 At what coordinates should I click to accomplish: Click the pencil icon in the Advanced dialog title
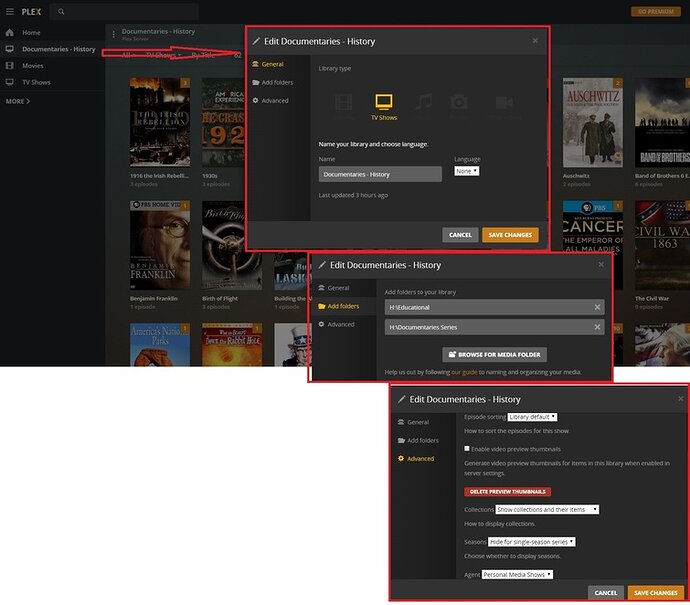pyautogui.click(x=401, y=399)
